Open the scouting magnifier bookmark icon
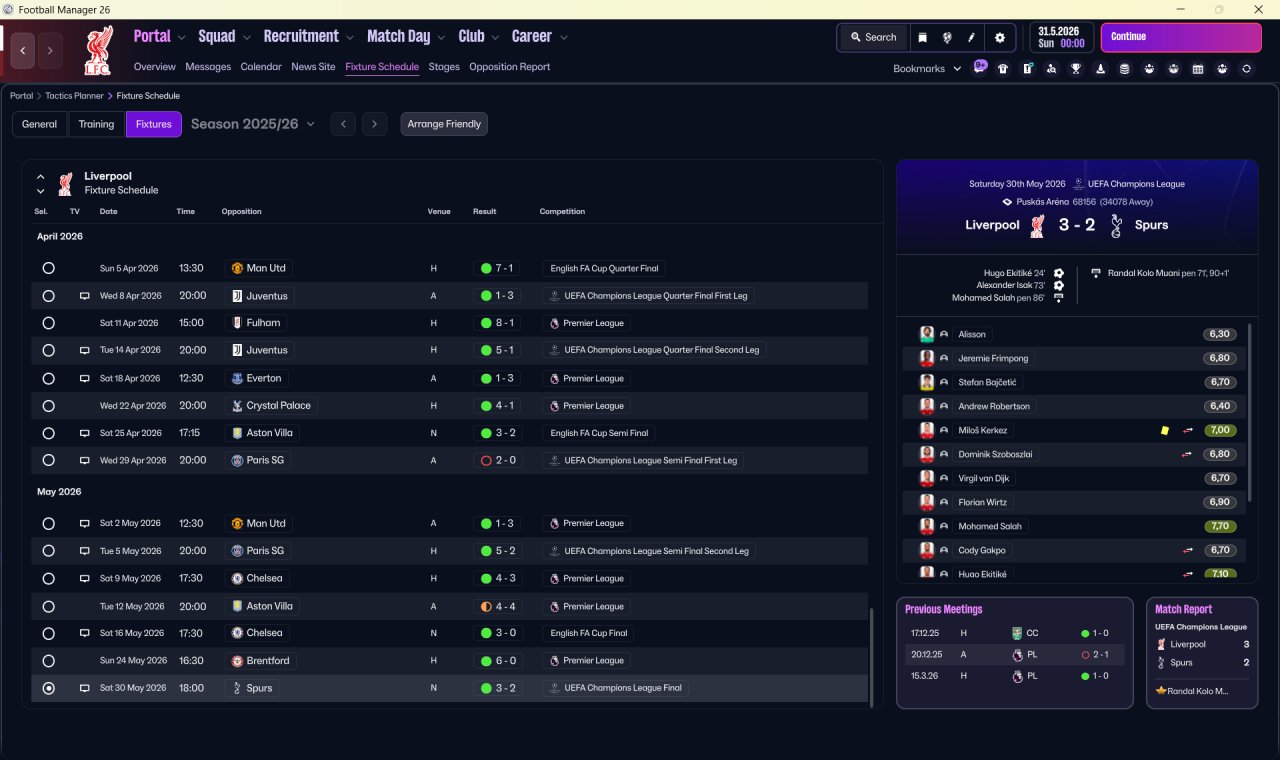 point(1051,69)
